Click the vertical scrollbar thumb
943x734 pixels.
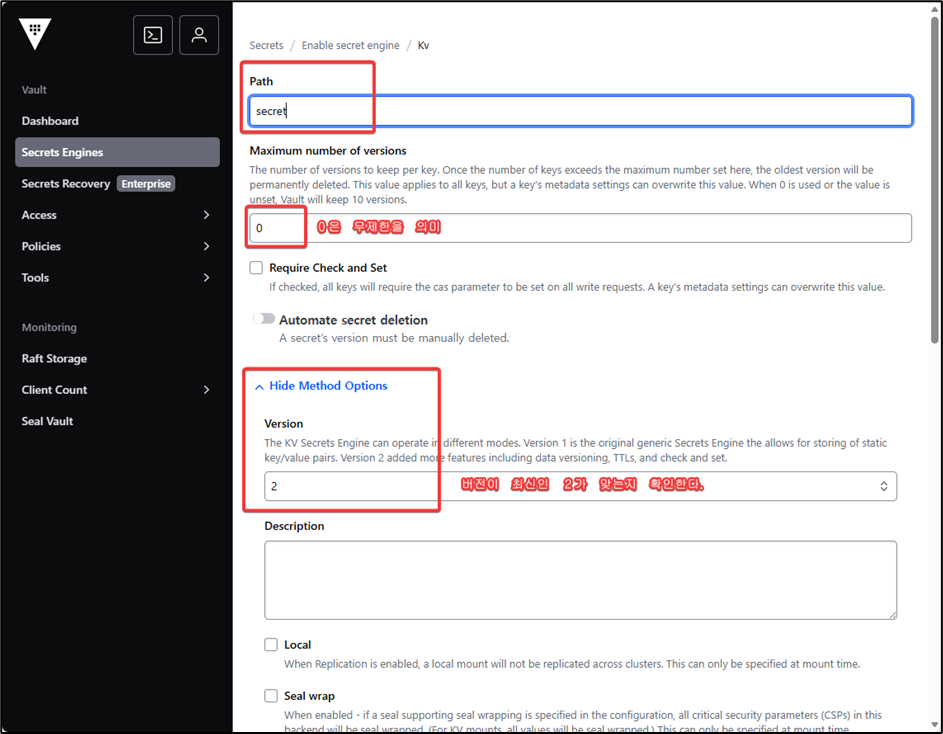(x=935, y=180)
